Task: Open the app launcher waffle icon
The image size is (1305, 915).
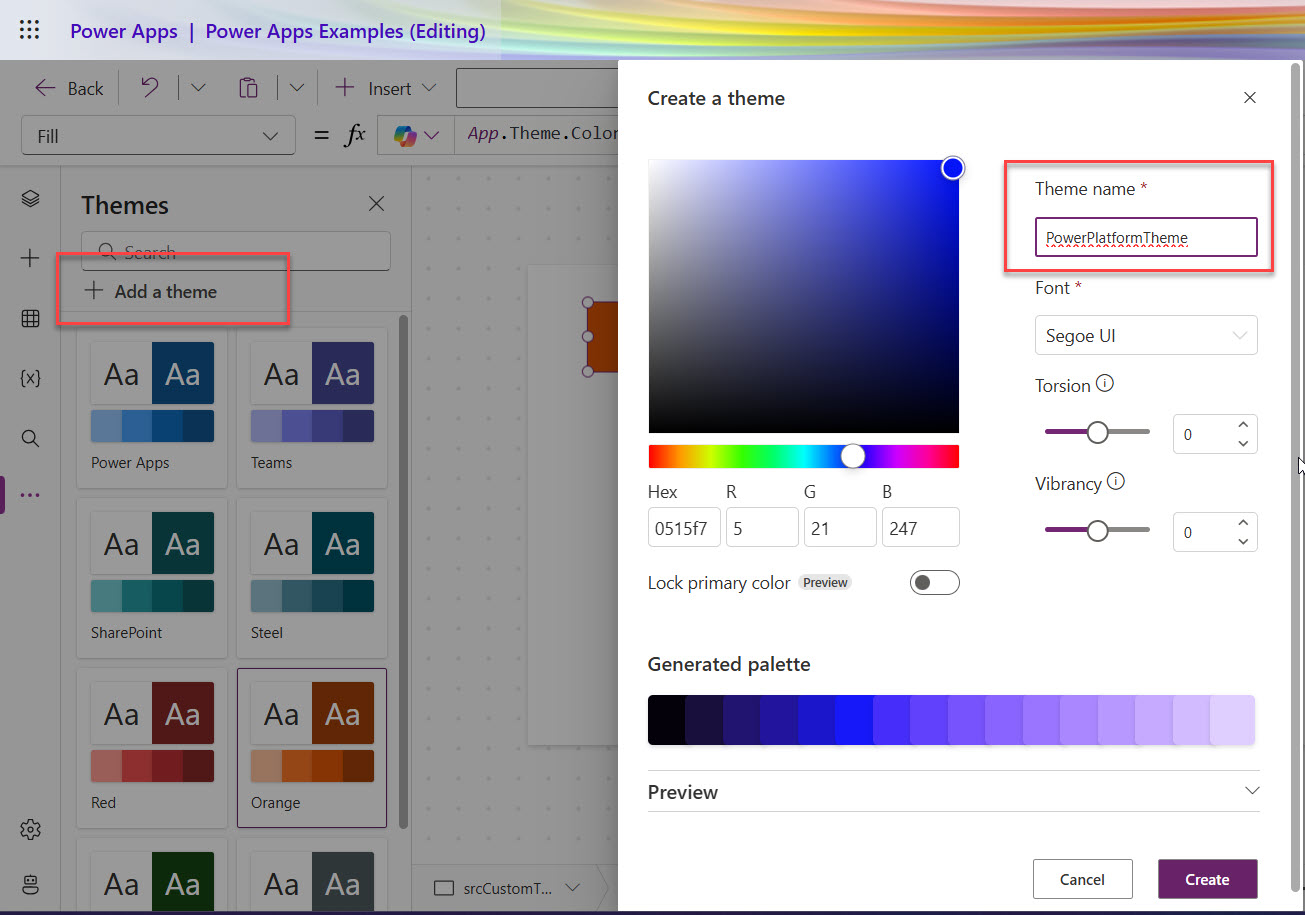Action: 29,30
